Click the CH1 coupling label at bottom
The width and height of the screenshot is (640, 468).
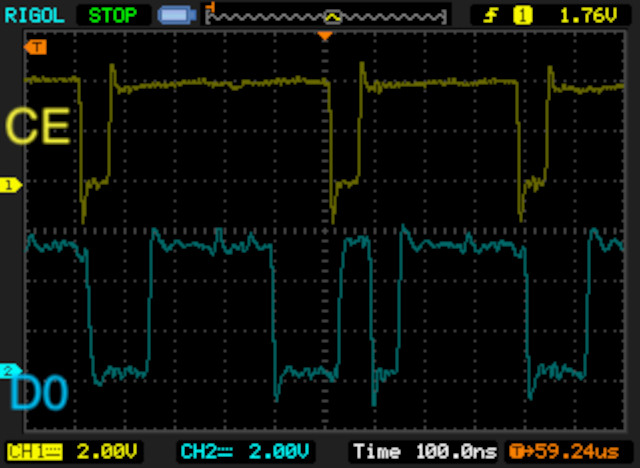(34, 452)
